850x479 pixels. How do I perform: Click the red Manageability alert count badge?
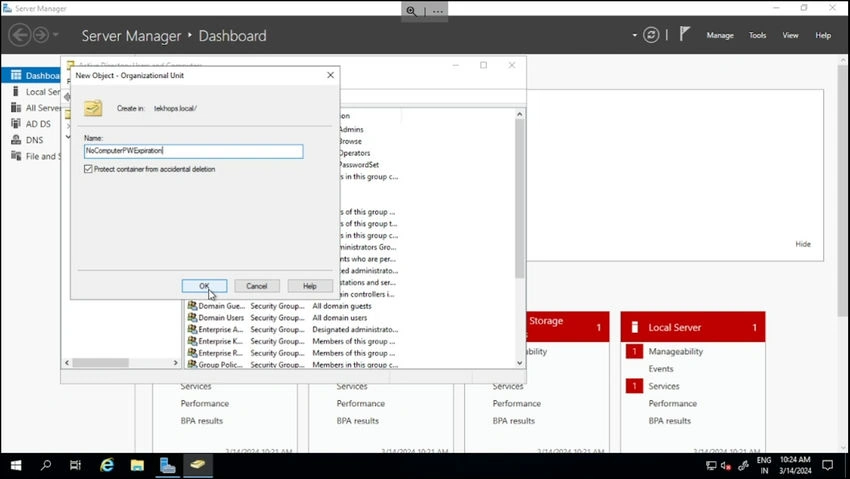(634, 351)
